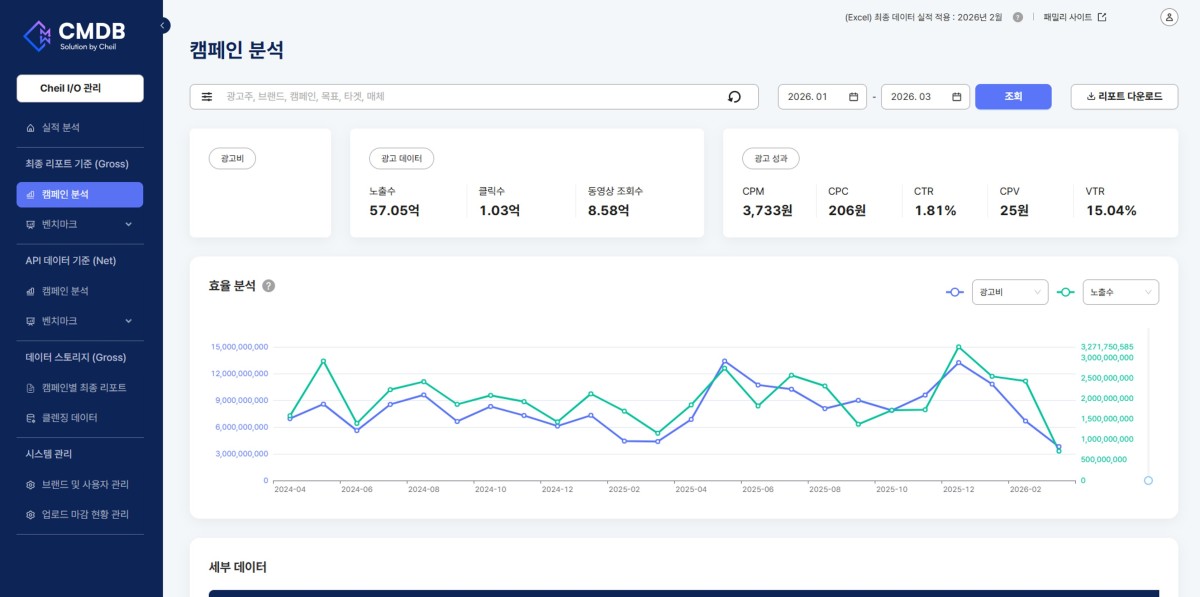
Task: Open the calendar icon of 2026. 01 start date
Action: 853,97
